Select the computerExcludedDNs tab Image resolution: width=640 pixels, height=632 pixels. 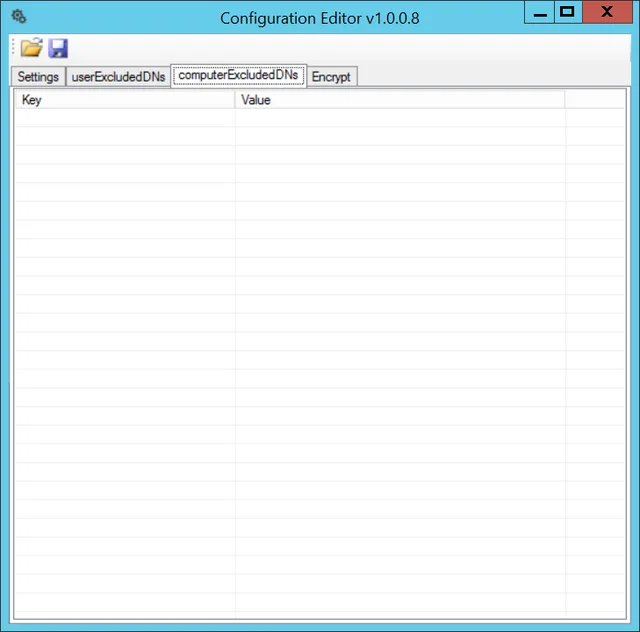point(238,75)
